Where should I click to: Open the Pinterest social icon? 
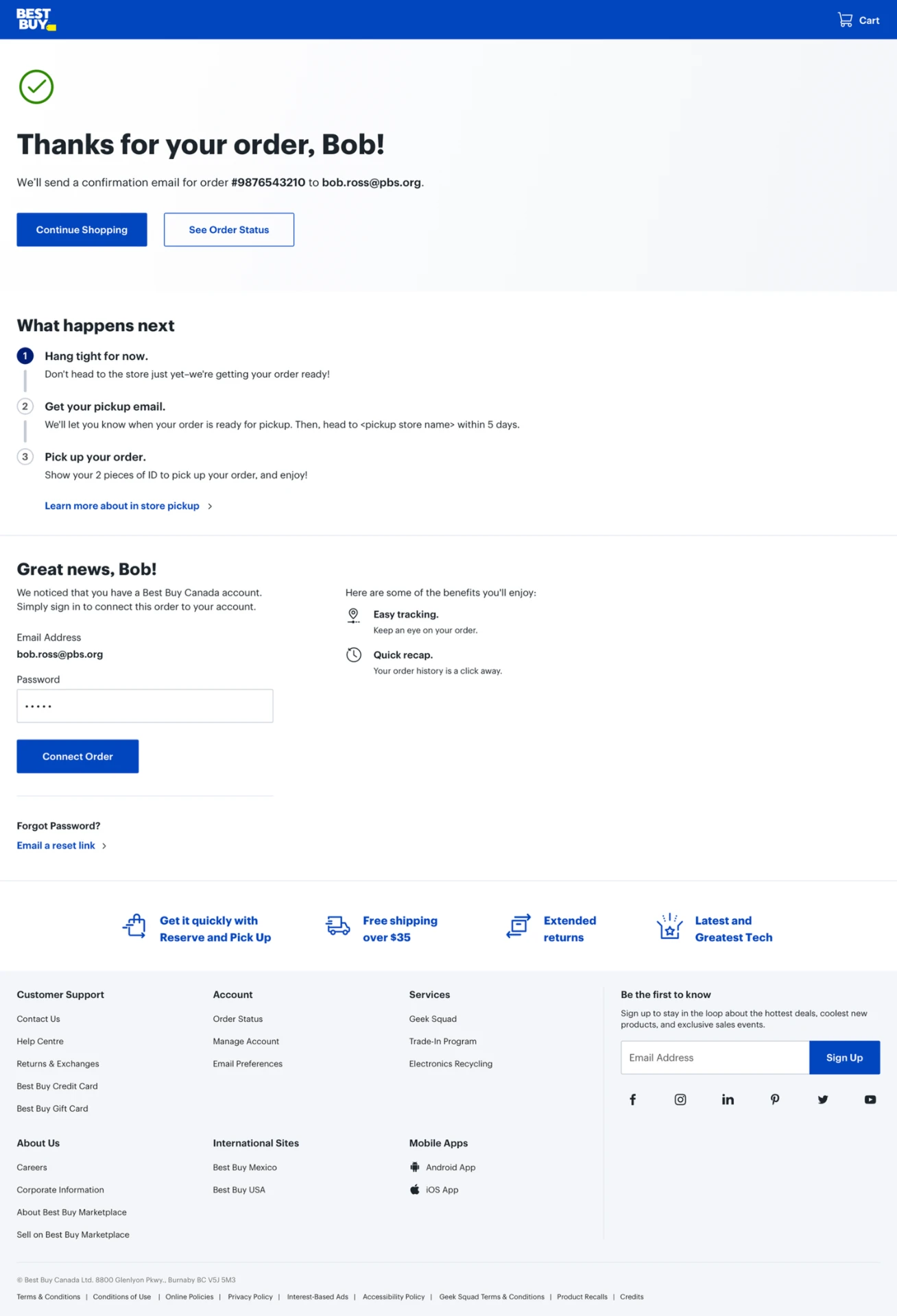(x=775, y=1099)
